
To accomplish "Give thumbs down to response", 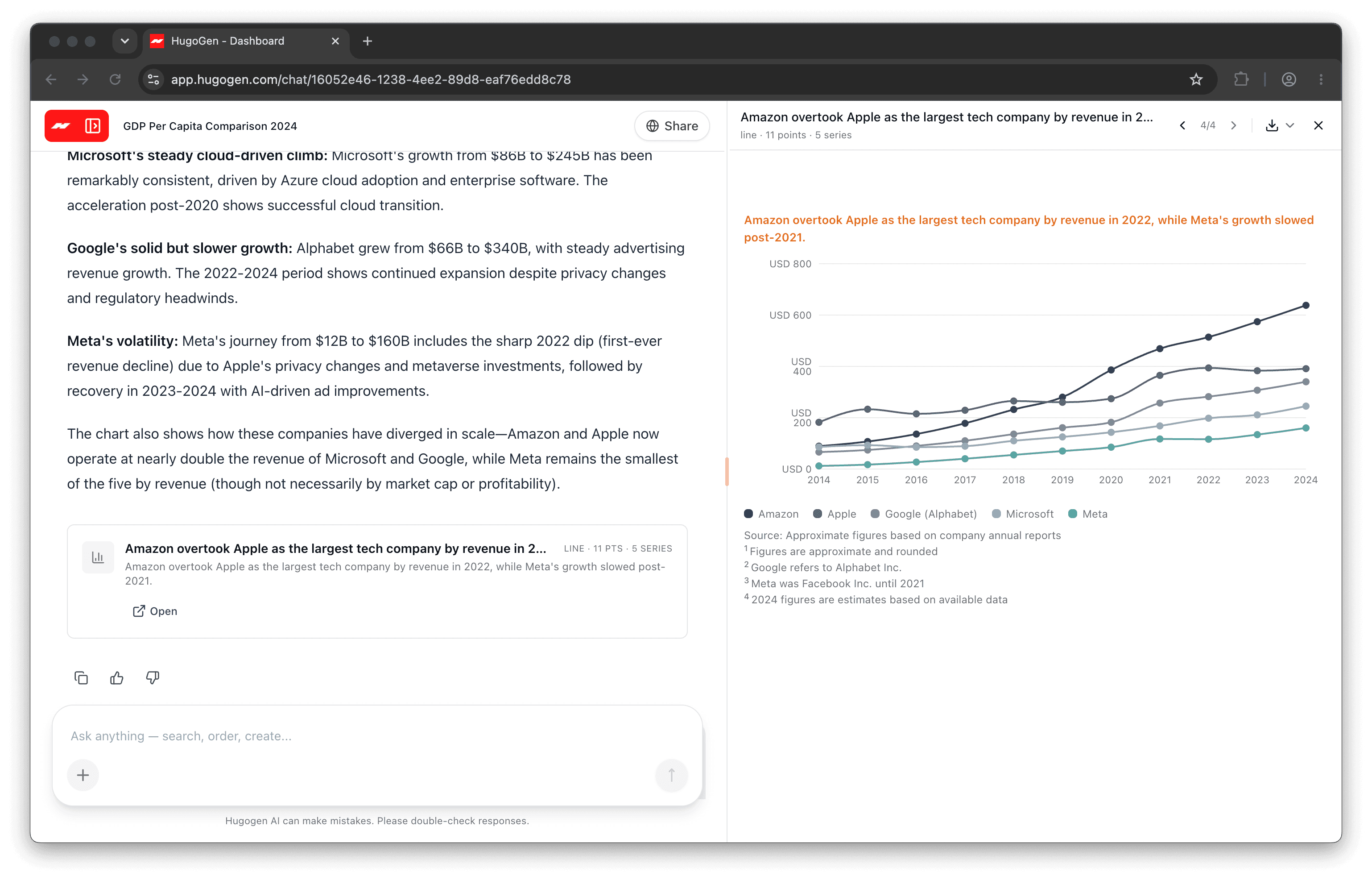I will tap(153, 678).
